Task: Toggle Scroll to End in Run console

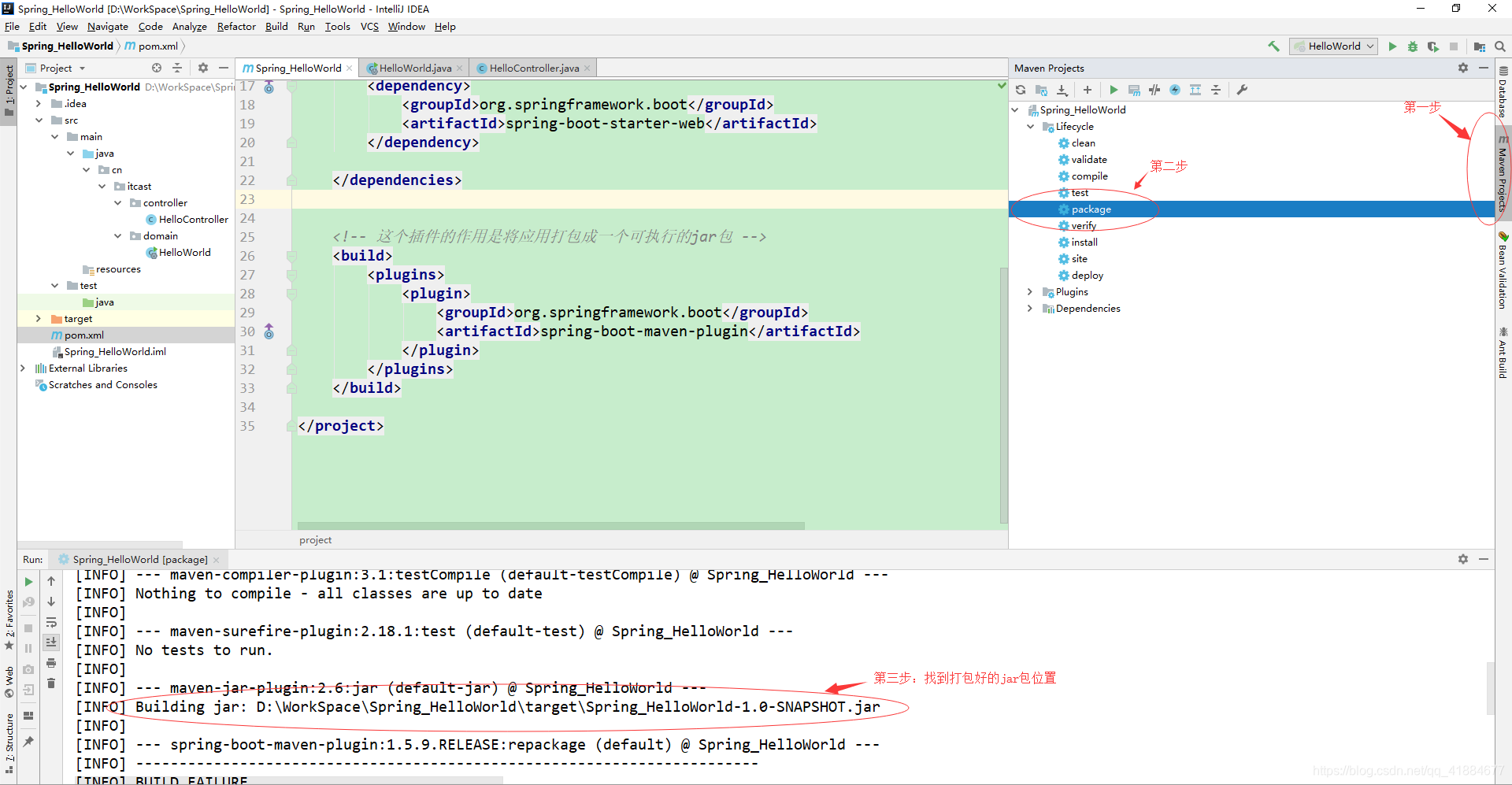Action: coord(51,642)
